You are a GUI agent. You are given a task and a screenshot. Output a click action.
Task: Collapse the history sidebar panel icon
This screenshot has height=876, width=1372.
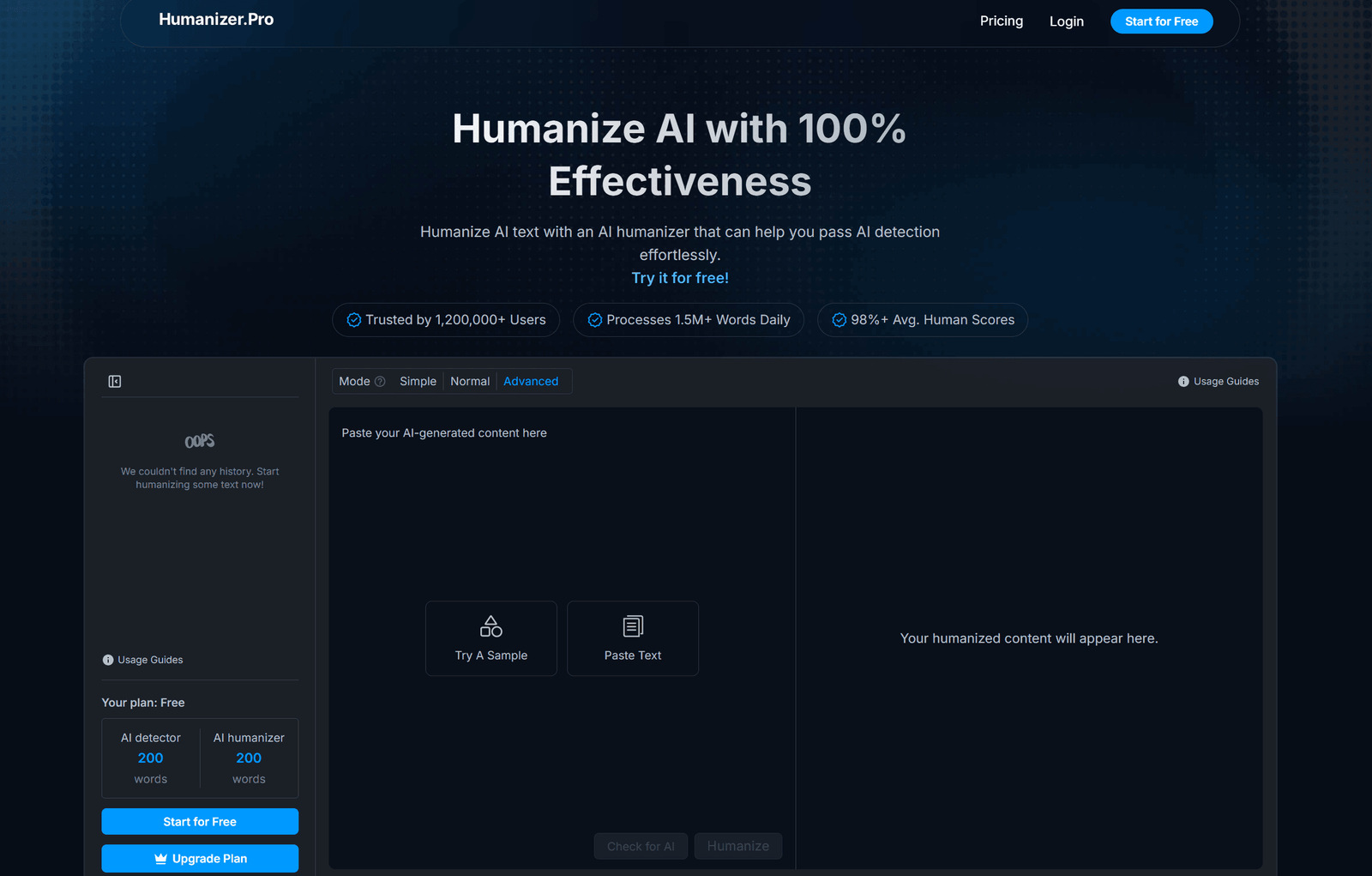115,382
